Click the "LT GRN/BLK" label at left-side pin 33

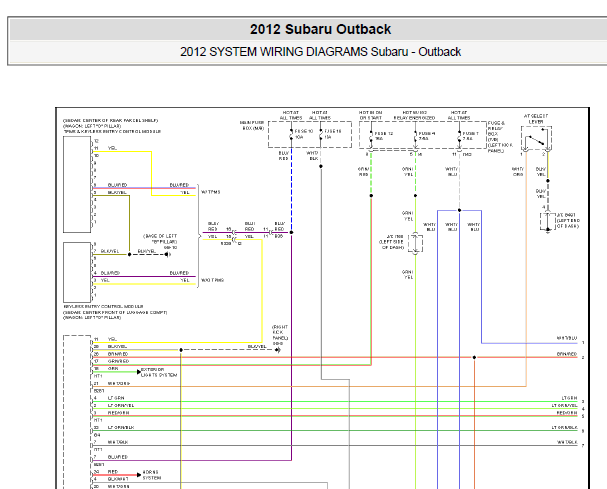(121, 427)
